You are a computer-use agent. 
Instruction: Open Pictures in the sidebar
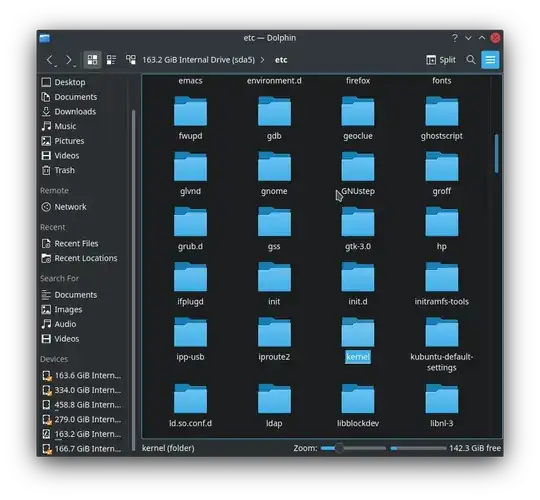coord(83,141)
